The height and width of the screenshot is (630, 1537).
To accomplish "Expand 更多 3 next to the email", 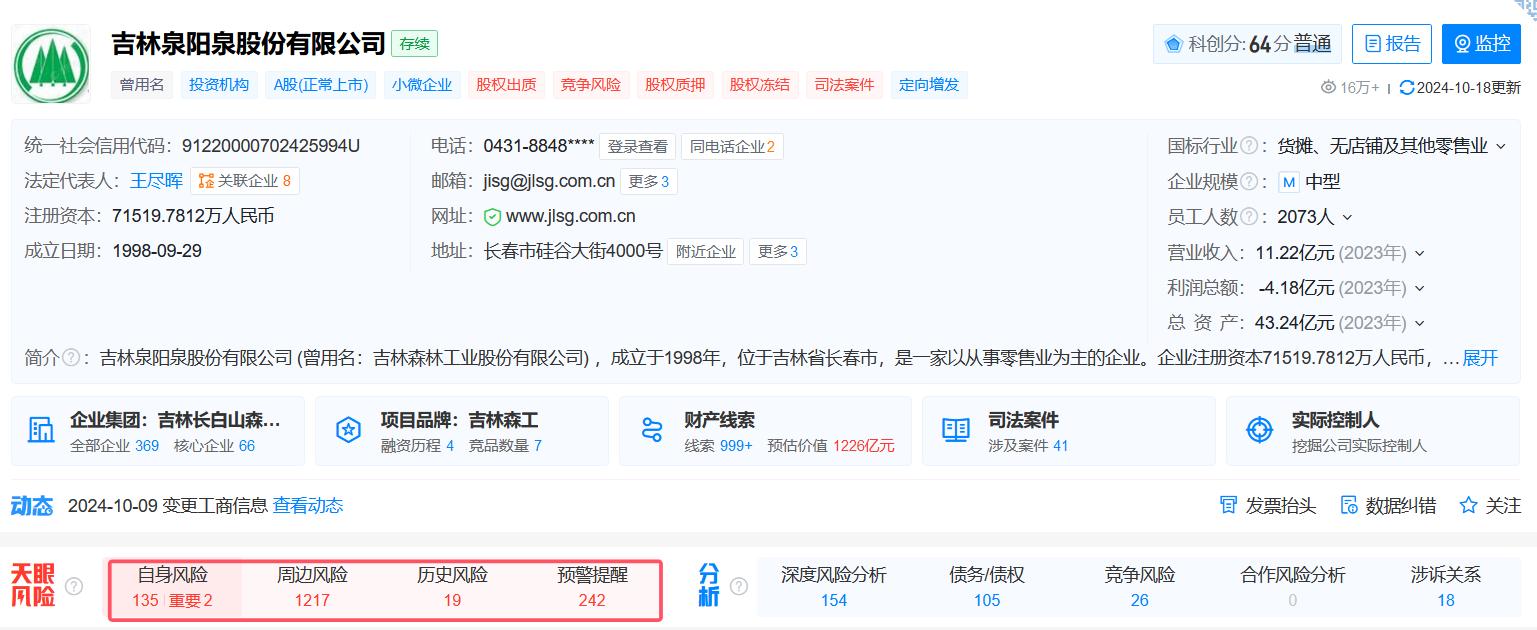I will click(650, 182).
